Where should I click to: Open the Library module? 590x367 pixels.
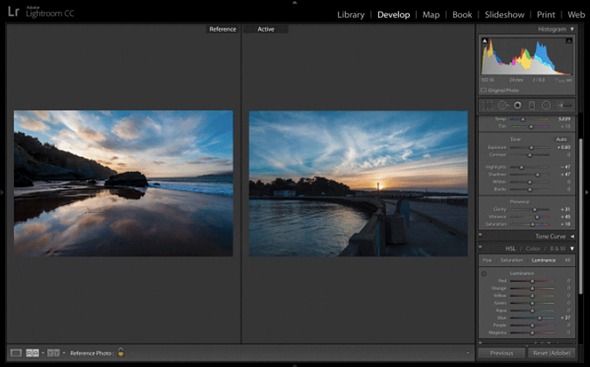[x=351, y=15]
